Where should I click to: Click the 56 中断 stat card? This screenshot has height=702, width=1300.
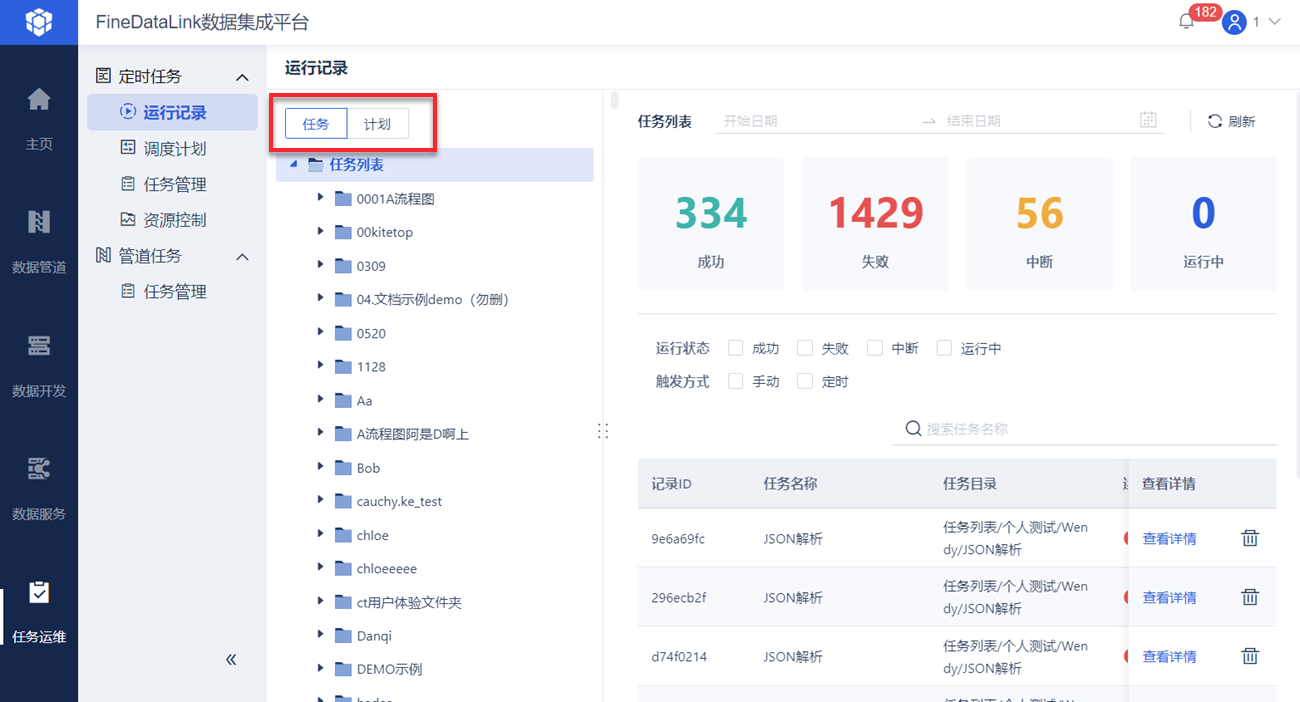click(1039, 224)
